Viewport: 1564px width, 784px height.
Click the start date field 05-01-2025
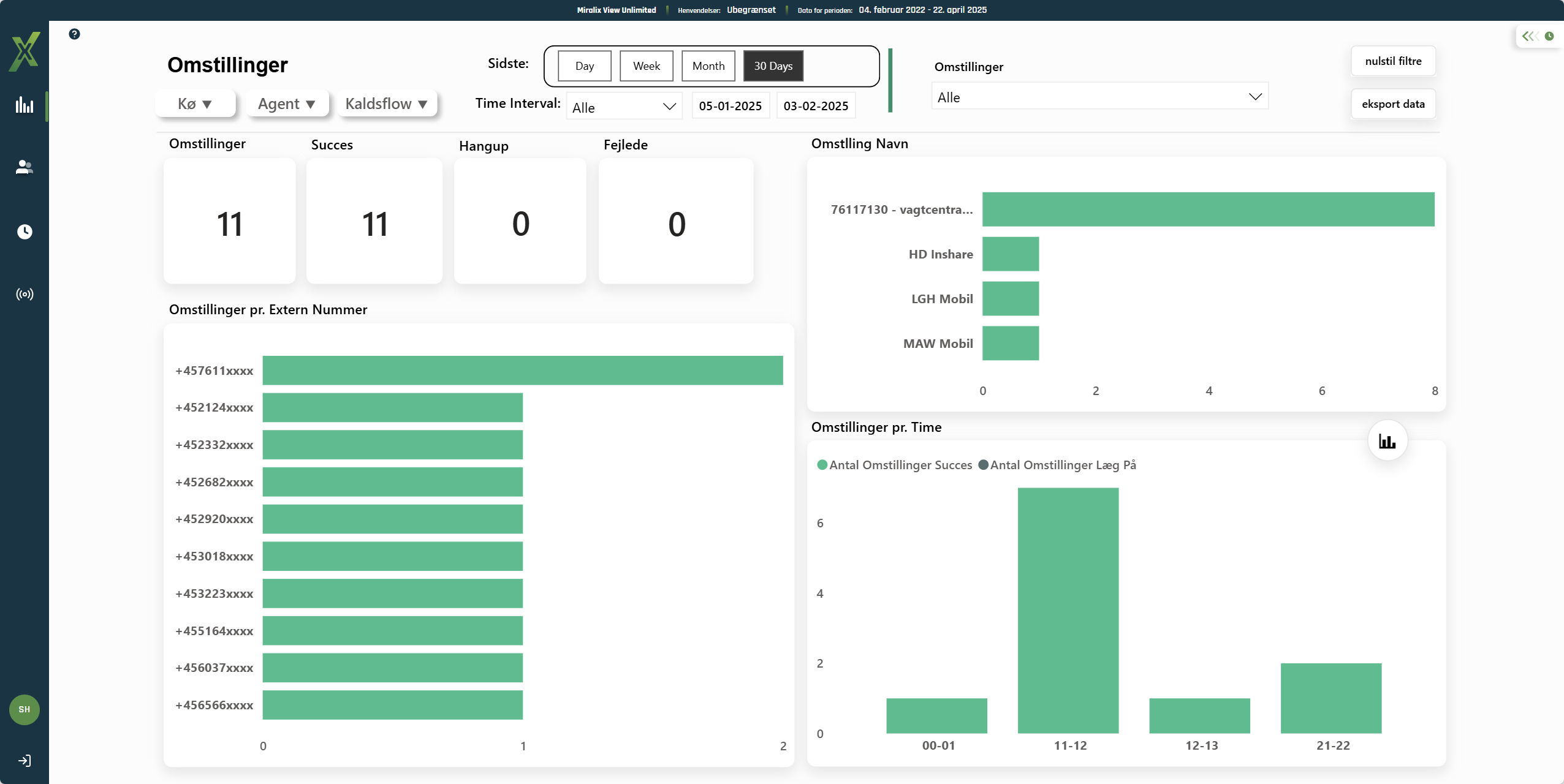pyautogui.click(x=730, y=106)
